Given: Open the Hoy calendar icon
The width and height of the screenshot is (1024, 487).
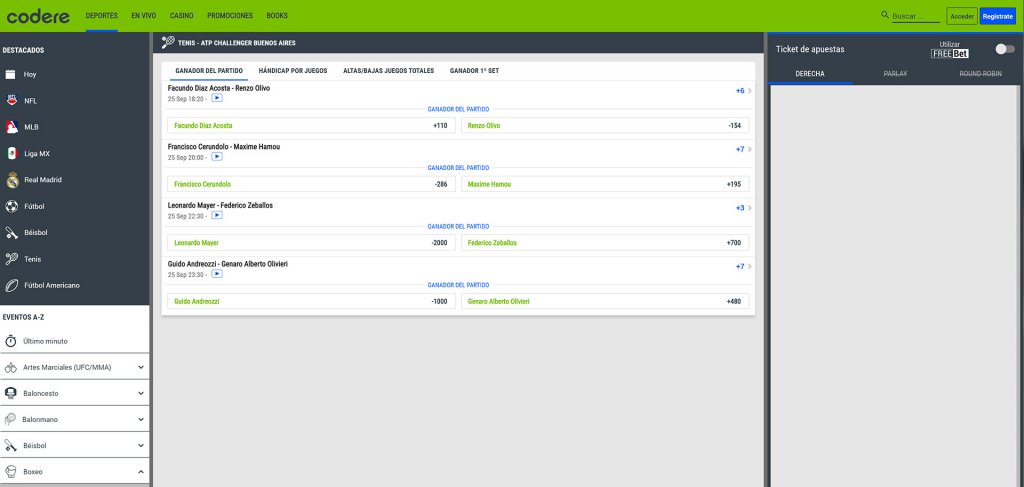Looking at the screenshot, I should pos(10,74).
